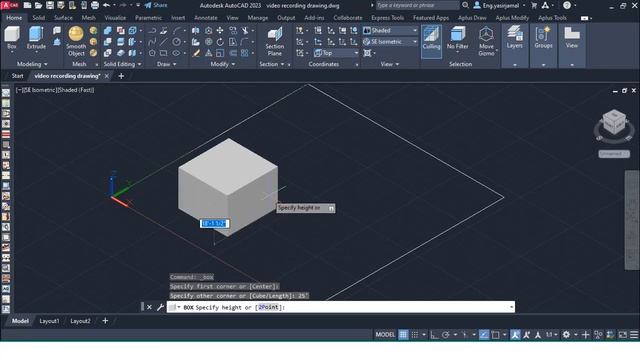The image size is (640, 360).
Task: Expand the Section panel dropdown
Action: pyautogui.click(x=272, y=64)
